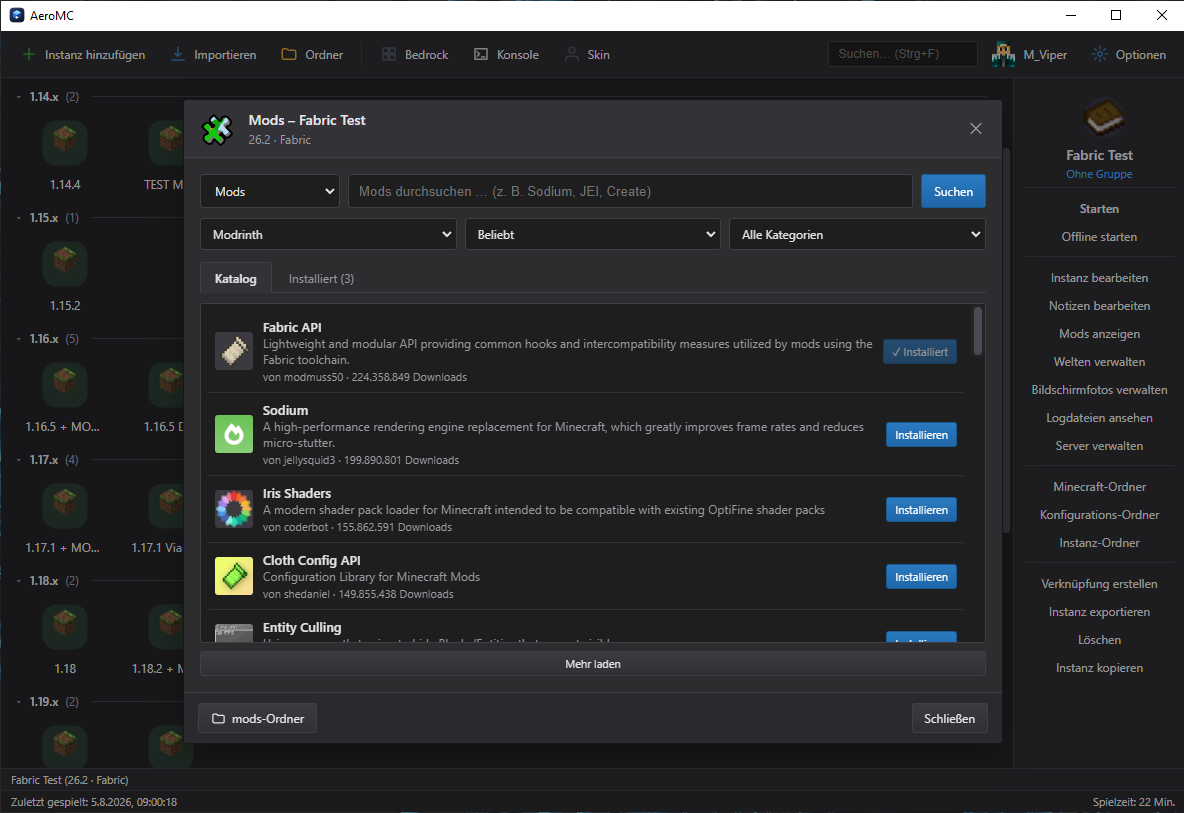Collapse the 1.15.x group
The image size is (1184, 813).
point(19,217)
